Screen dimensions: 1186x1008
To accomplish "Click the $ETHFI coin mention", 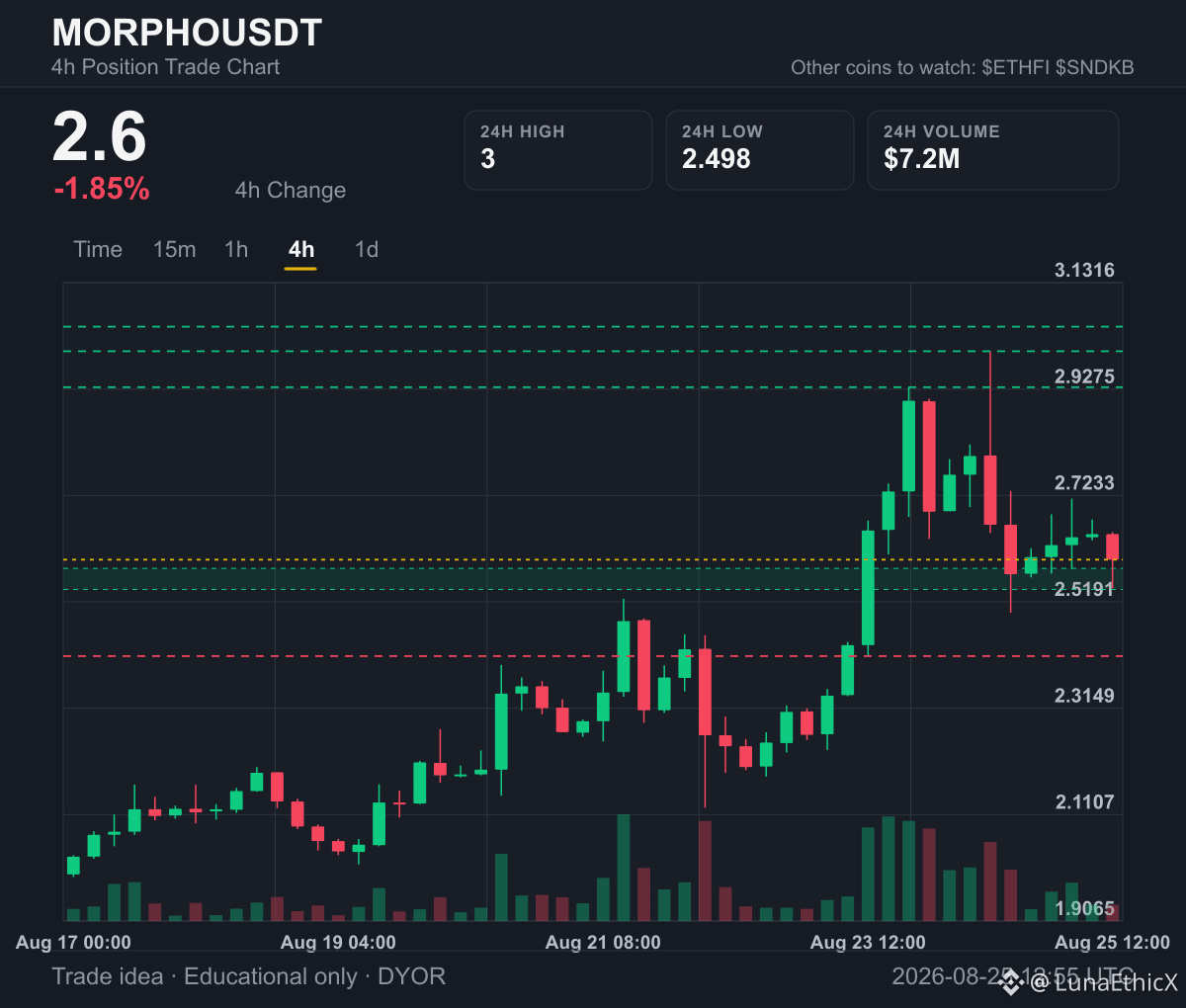I will coord(1016,67).
